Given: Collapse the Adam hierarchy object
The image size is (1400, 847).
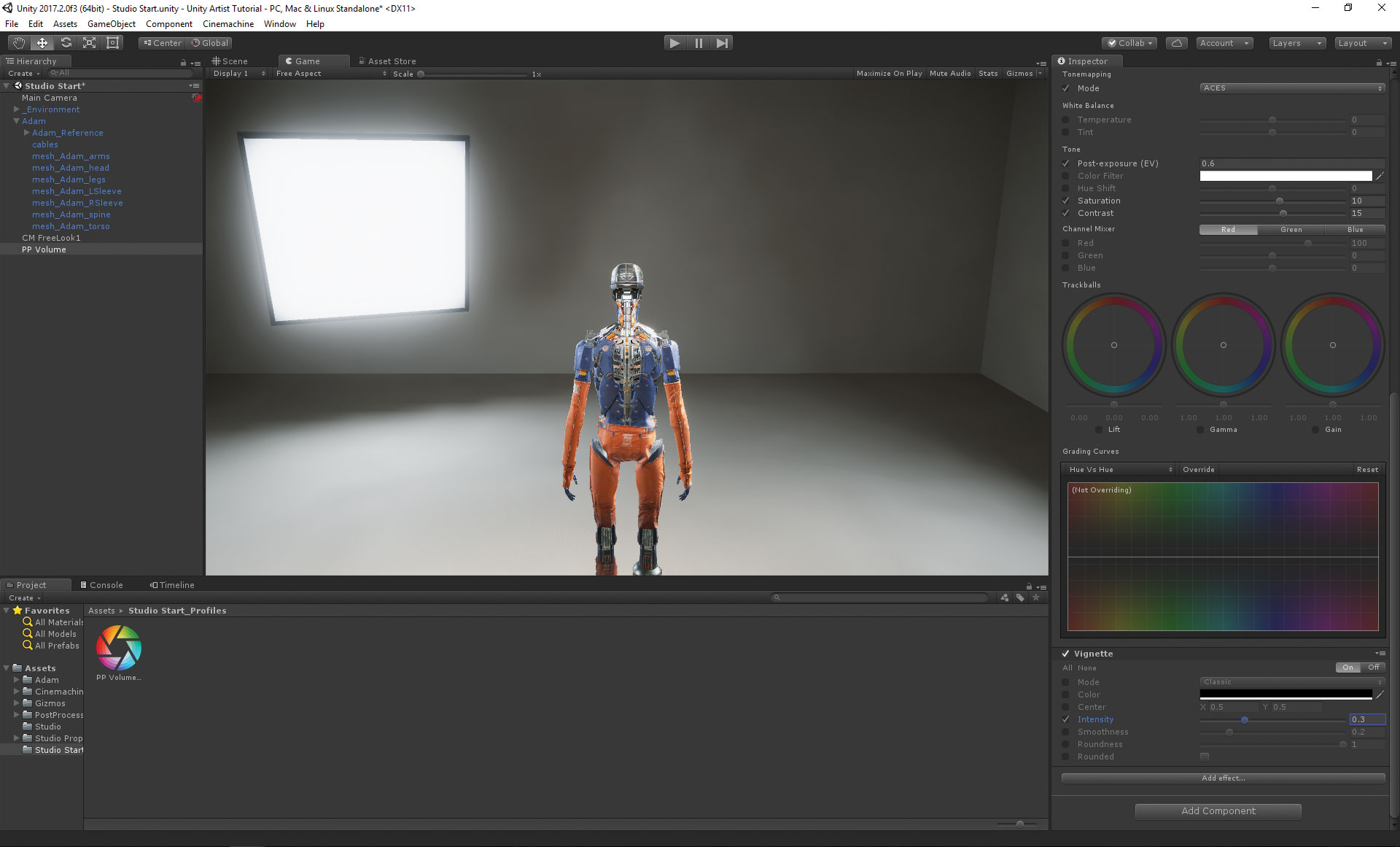Looking at the screenshot, I should coord(16,121).
